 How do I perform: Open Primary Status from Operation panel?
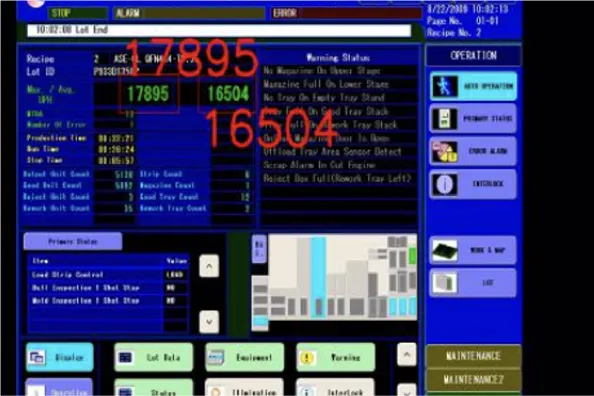(x=473, y=119)
